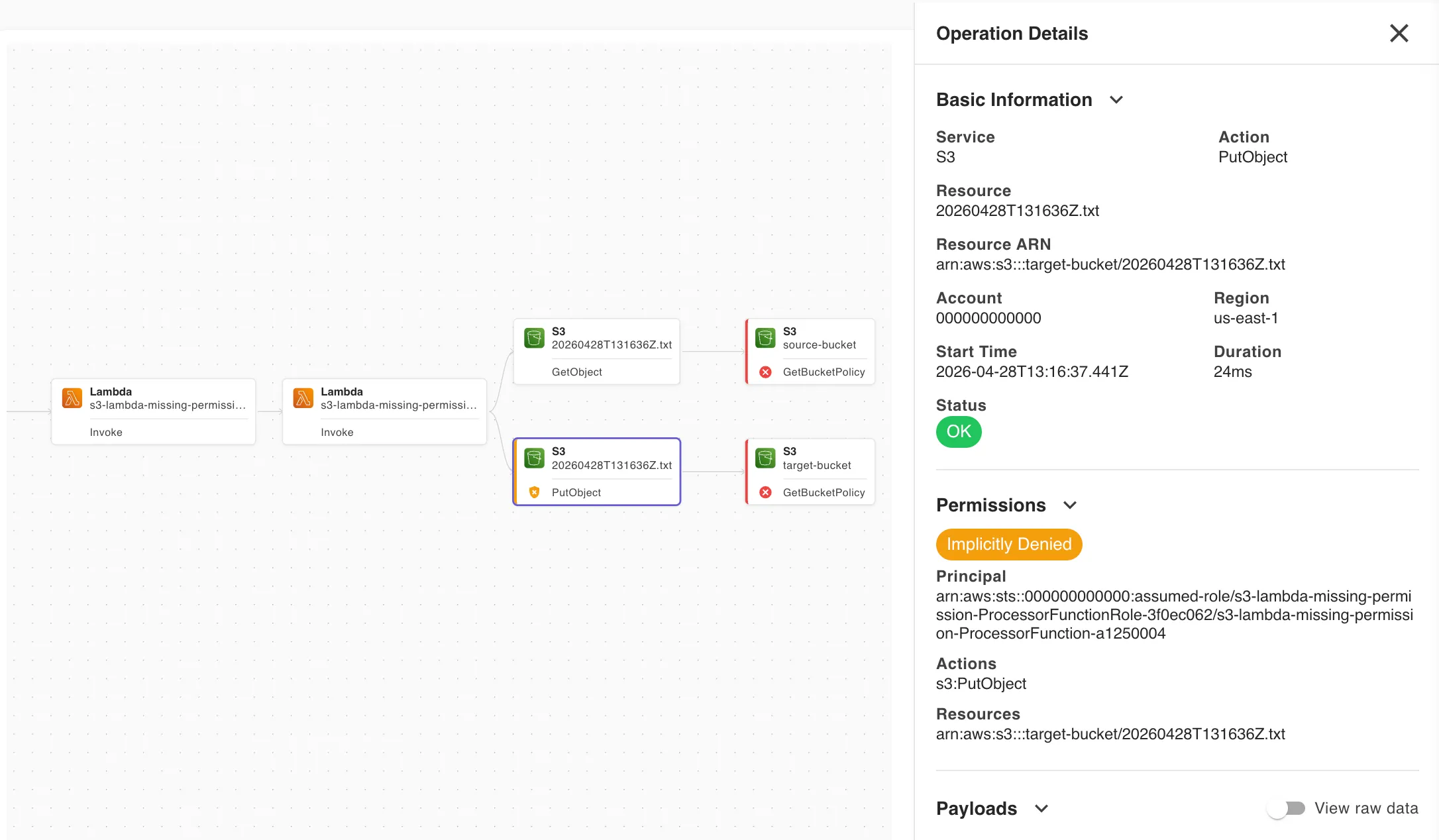The height and width of the screenshot is (840, 1439).
Task: Click the OK status badge
Action: pos(958,432)
